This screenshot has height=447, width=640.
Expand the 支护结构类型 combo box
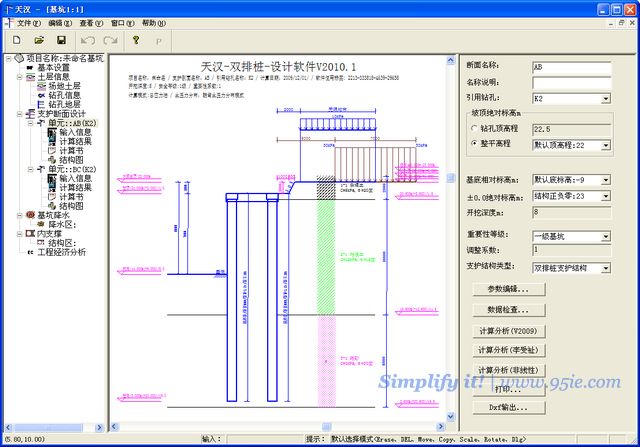[x=605, y=268]
